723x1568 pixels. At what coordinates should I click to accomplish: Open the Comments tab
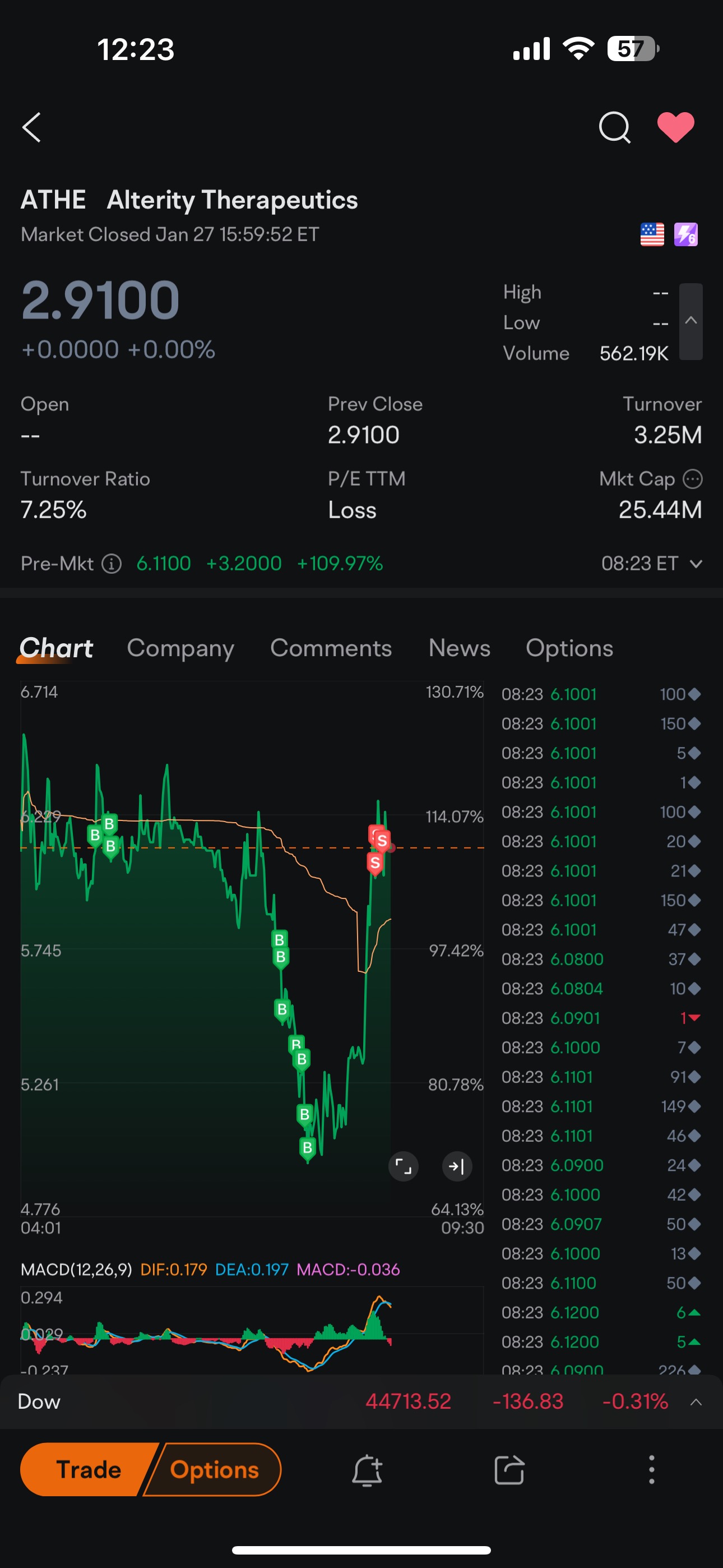point(331,648)
